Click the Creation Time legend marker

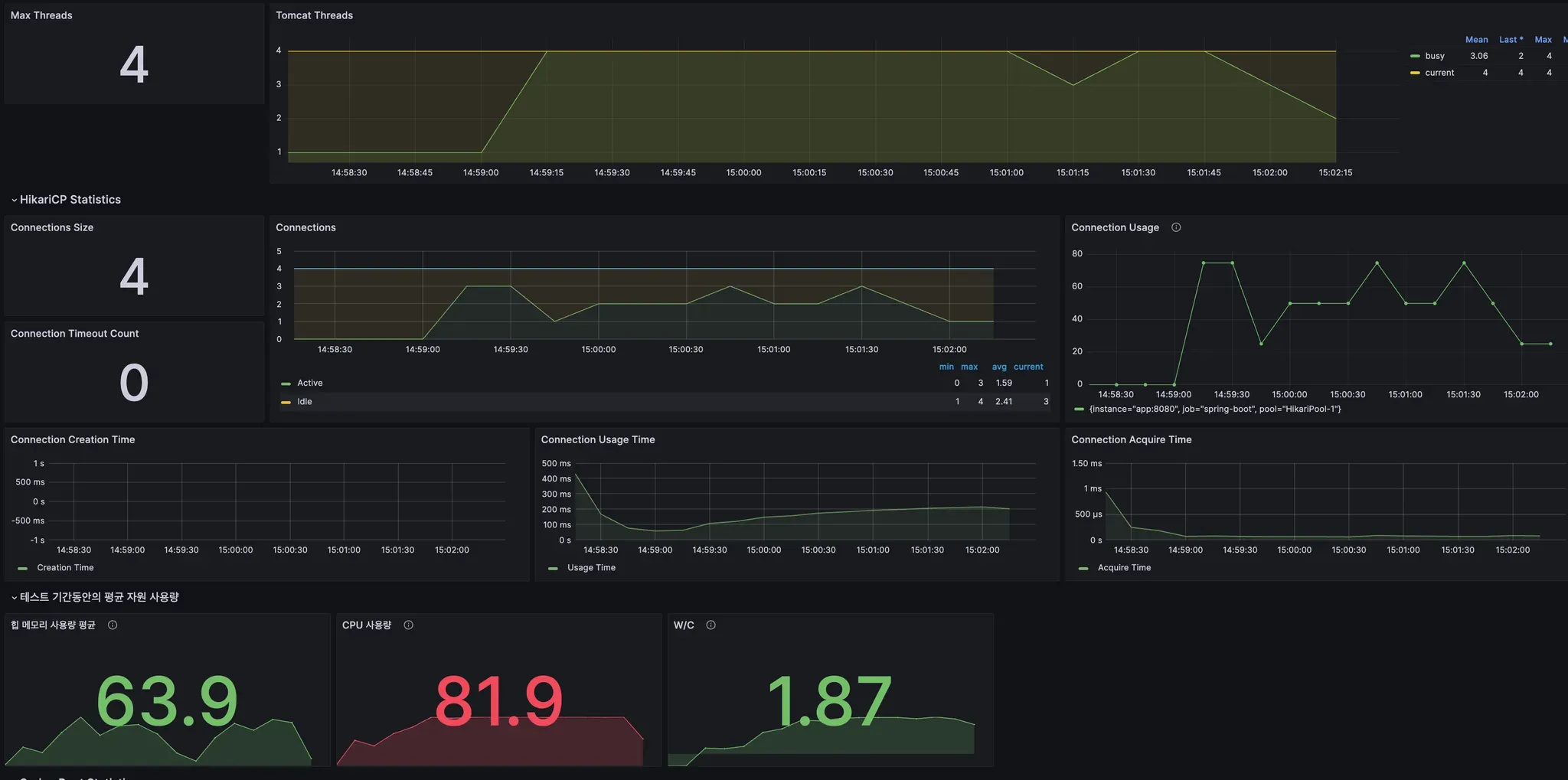(x=22, y=568)
